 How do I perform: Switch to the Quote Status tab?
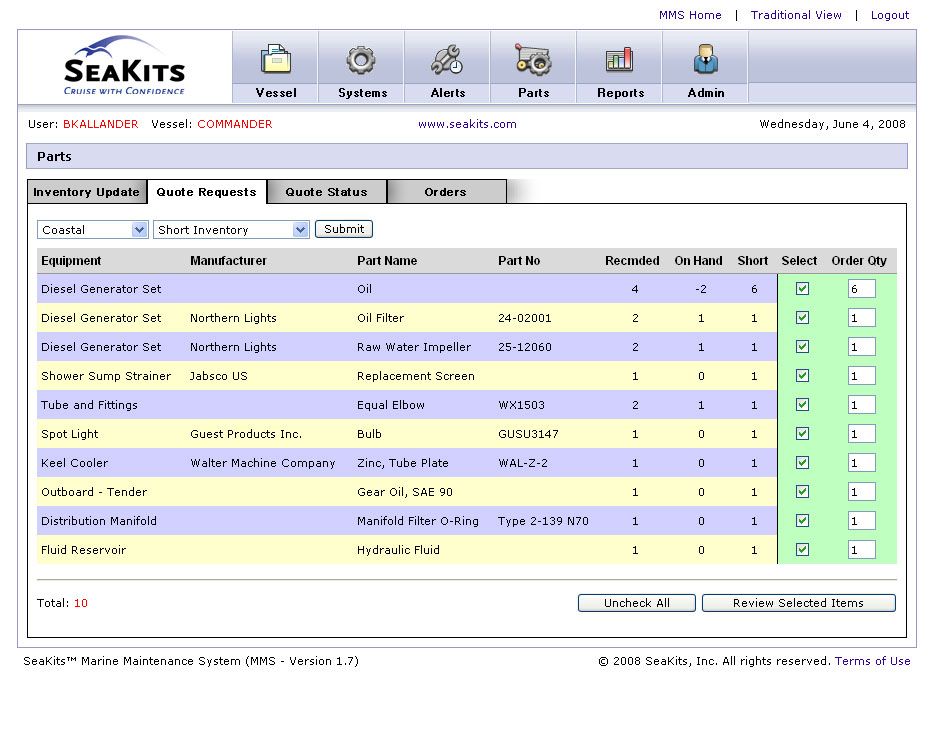click(326, 192)
